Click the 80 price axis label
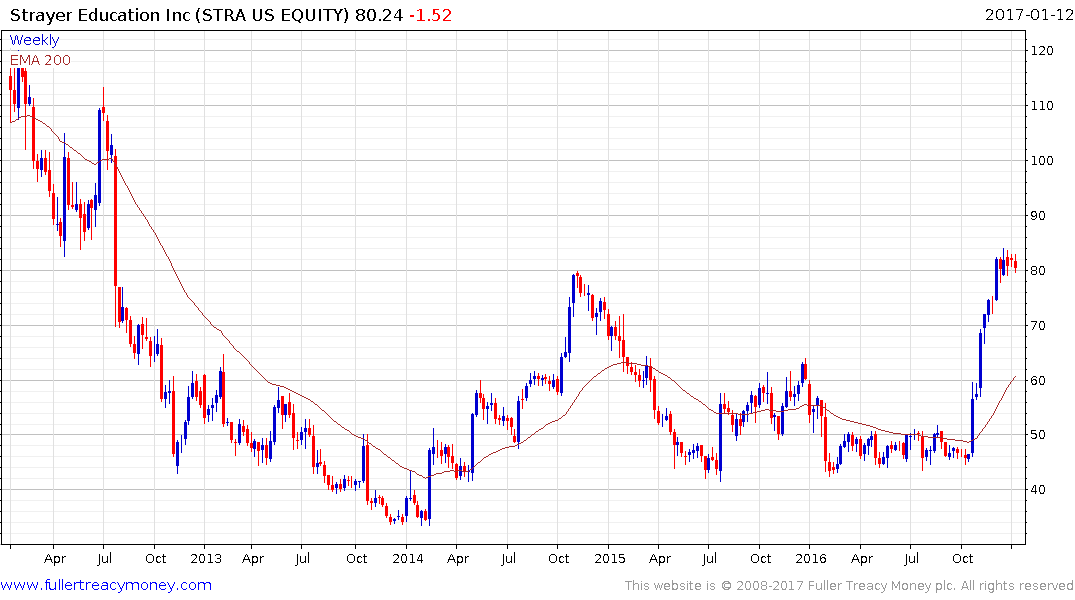Screen dimensions: 1075x600 point(1038,270)
